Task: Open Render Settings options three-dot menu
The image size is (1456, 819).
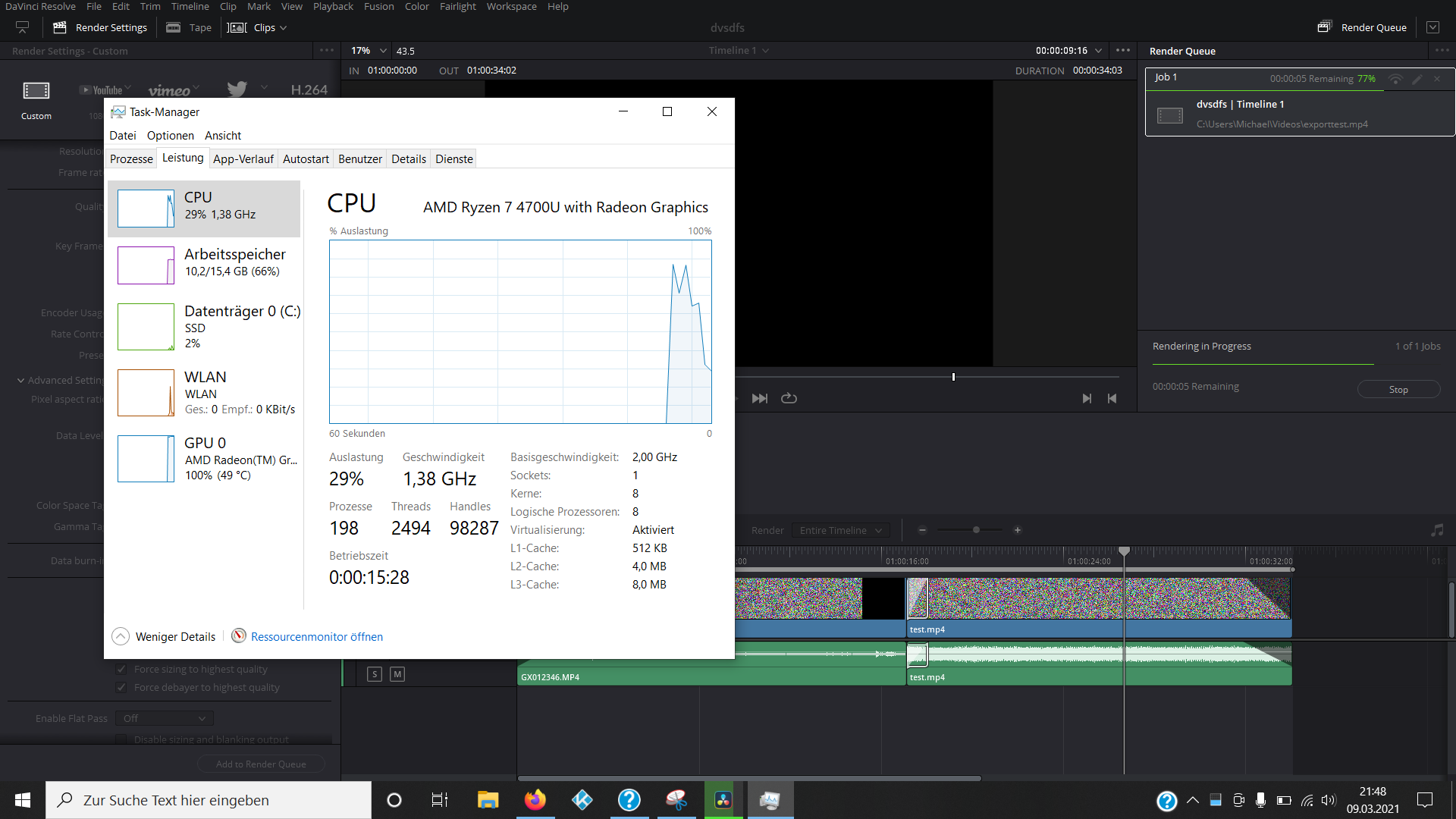Action: [327, 51]
